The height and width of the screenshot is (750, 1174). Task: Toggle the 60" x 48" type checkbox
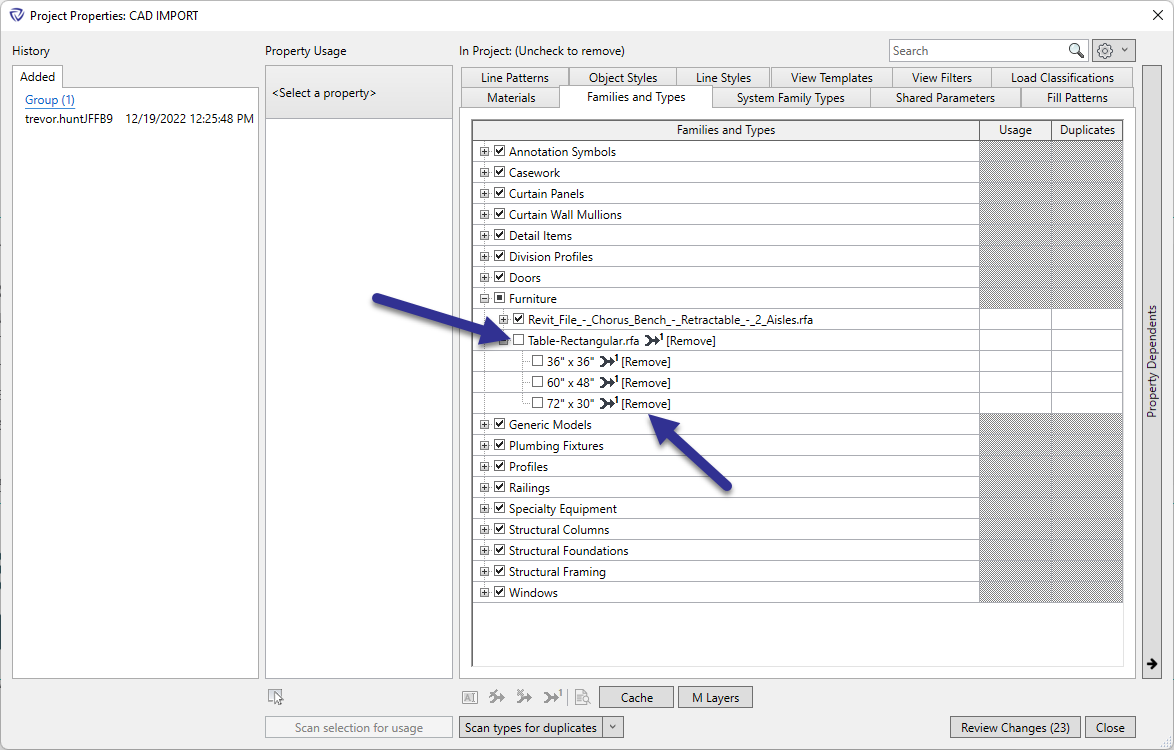[x=537, y=382]
